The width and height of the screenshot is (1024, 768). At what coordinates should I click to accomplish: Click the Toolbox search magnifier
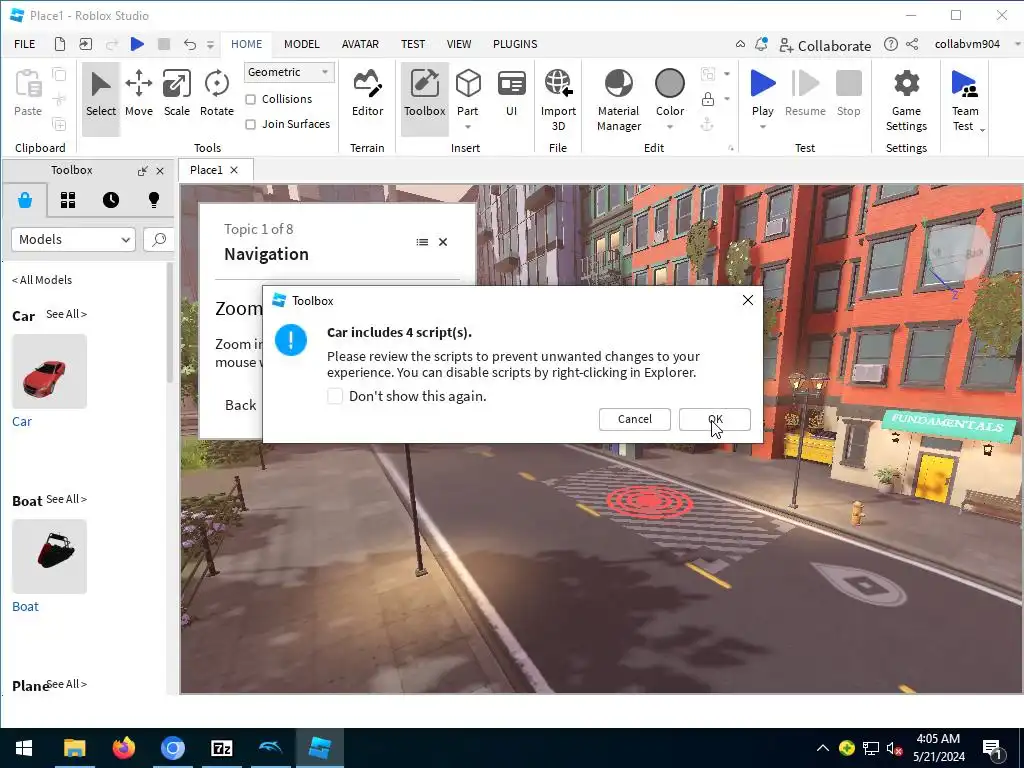(x=159, y=240)
